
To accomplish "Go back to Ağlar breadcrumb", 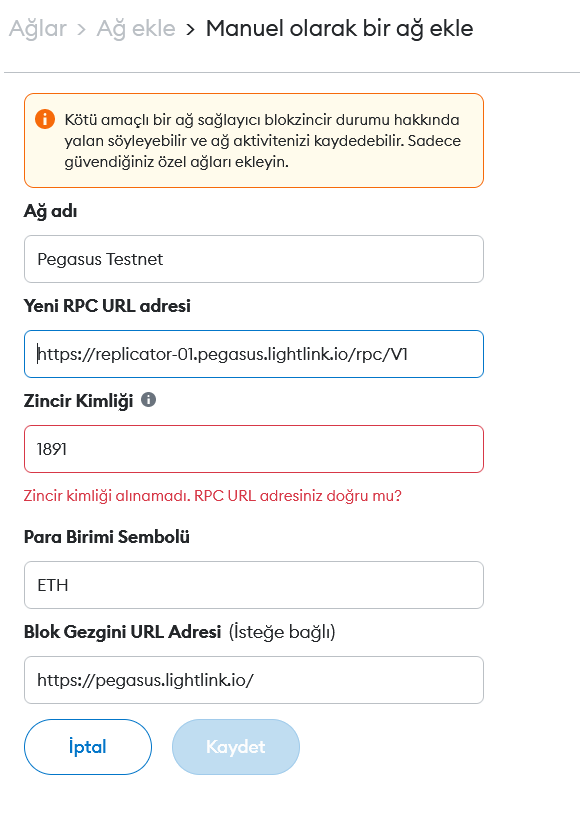I will coord(38,29).
